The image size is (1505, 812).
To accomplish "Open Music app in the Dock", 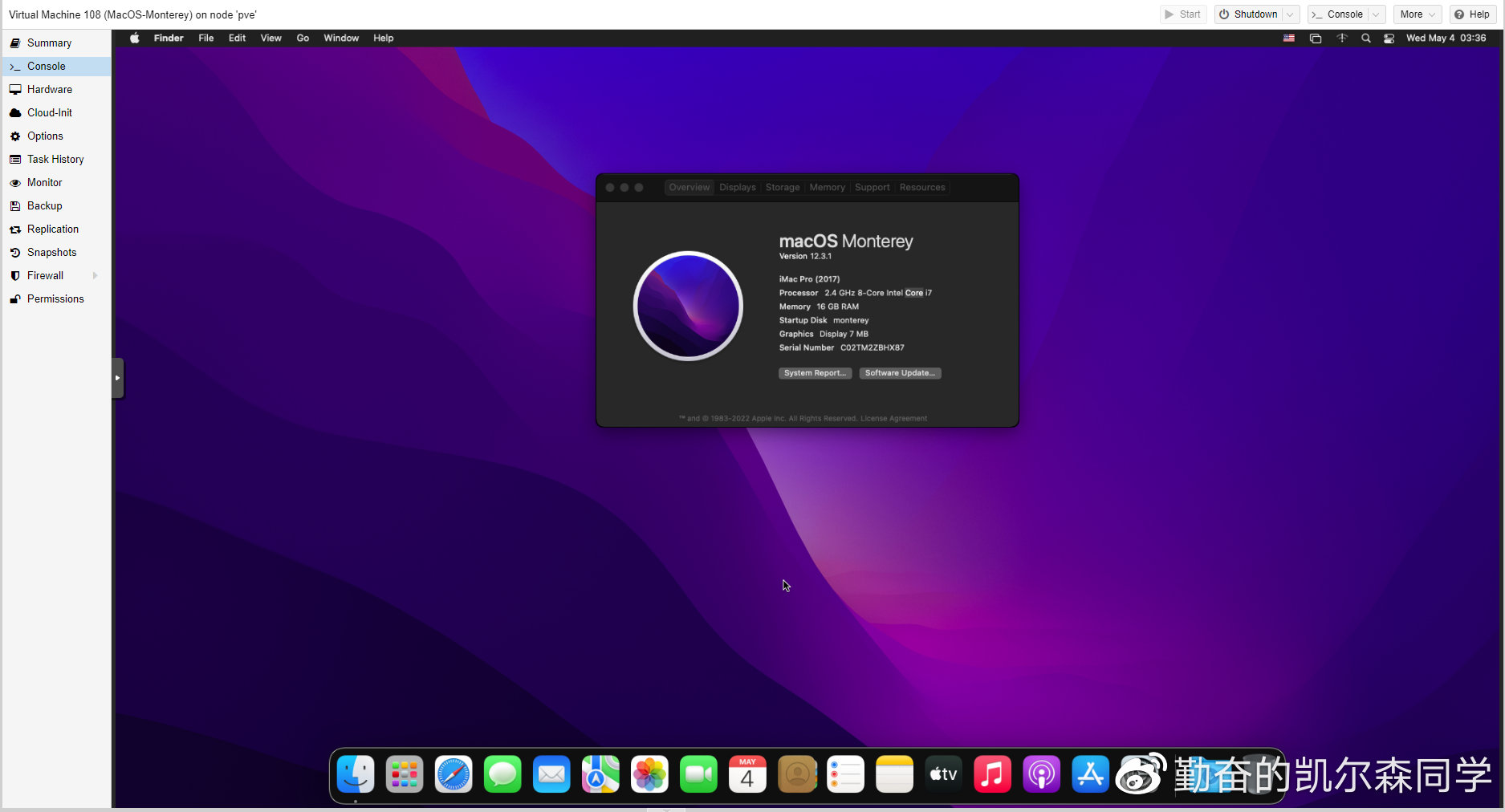I will click(x=992, y=775).
